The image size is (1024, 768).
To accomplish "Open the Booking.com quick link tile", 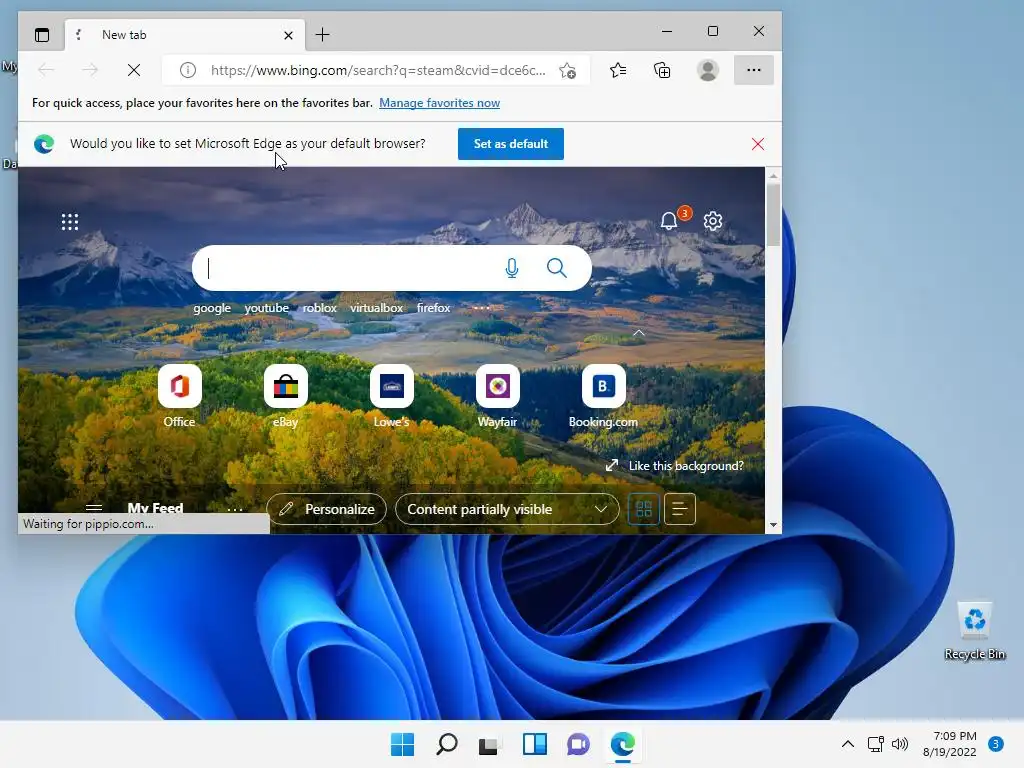I will [x=603, y=396].
